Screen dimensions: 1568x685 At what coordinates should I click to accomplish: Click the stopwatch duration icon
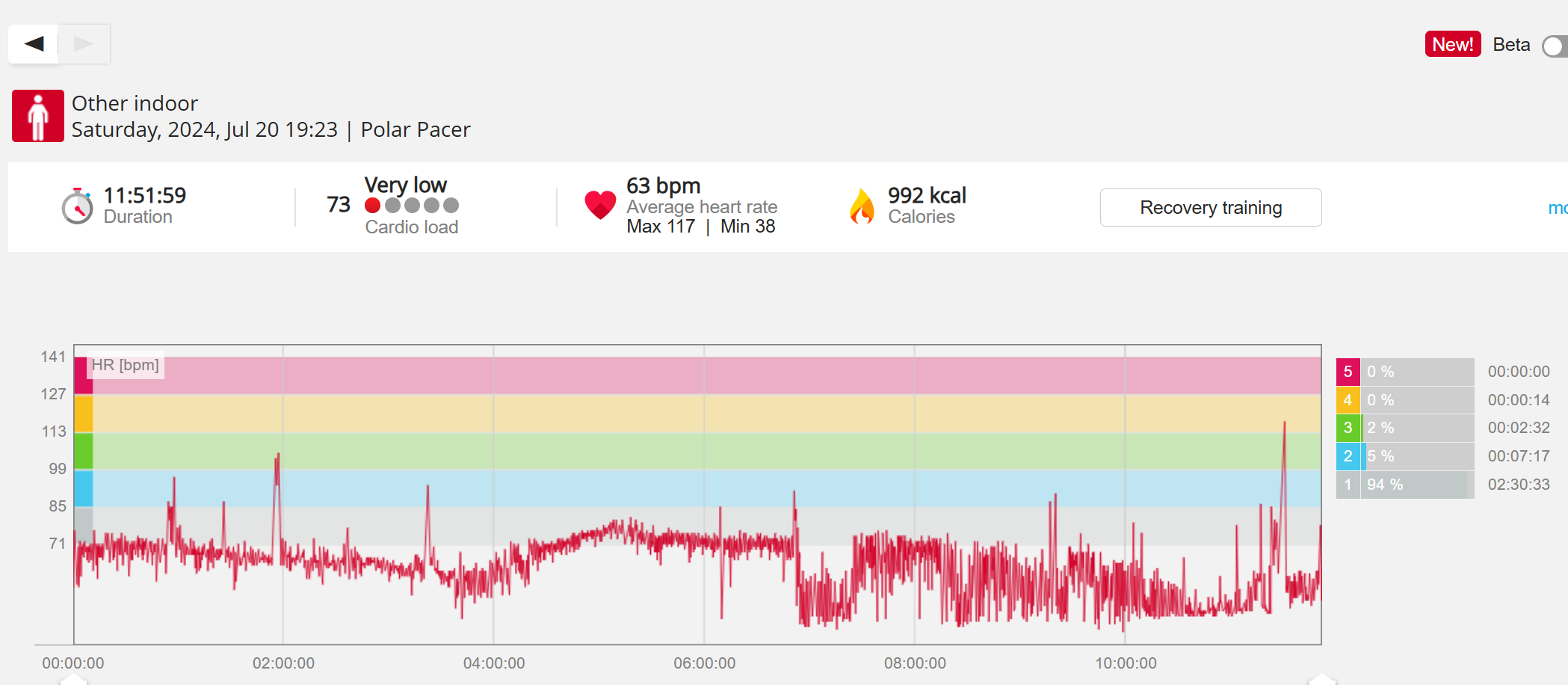pyautogui.click(x=77, y=206)
